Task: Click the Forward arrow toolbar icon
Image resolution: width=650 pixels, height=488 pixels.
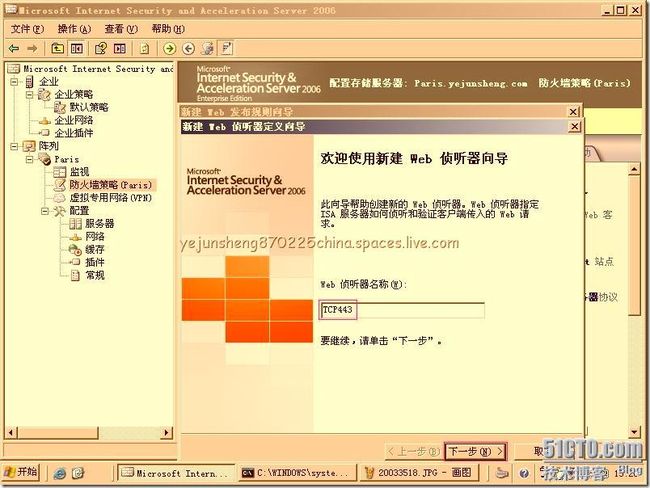Action: pos(32,49)
